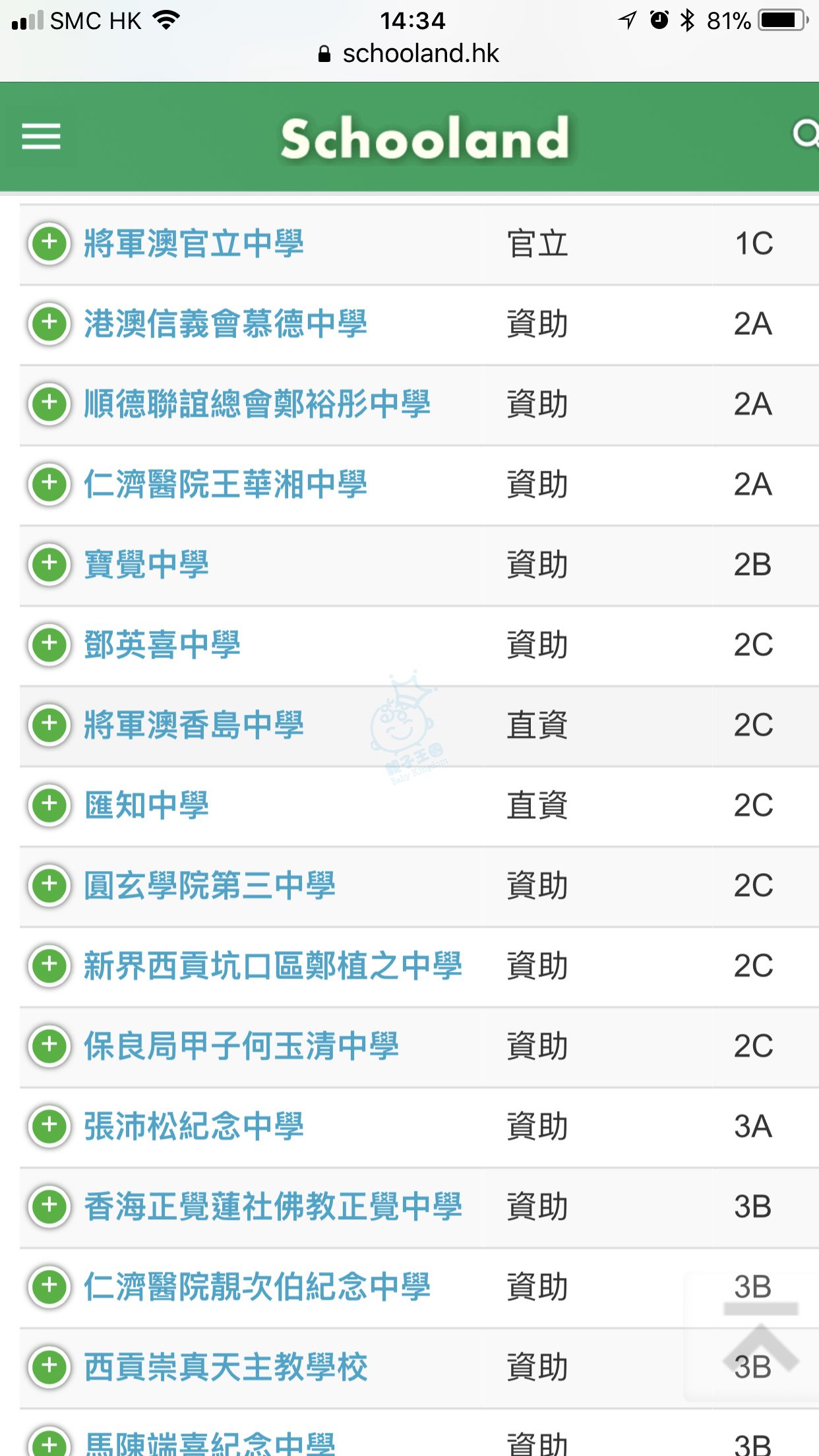
Task: Expand the 張沛松紀念中學 row
Action: 49,1126
